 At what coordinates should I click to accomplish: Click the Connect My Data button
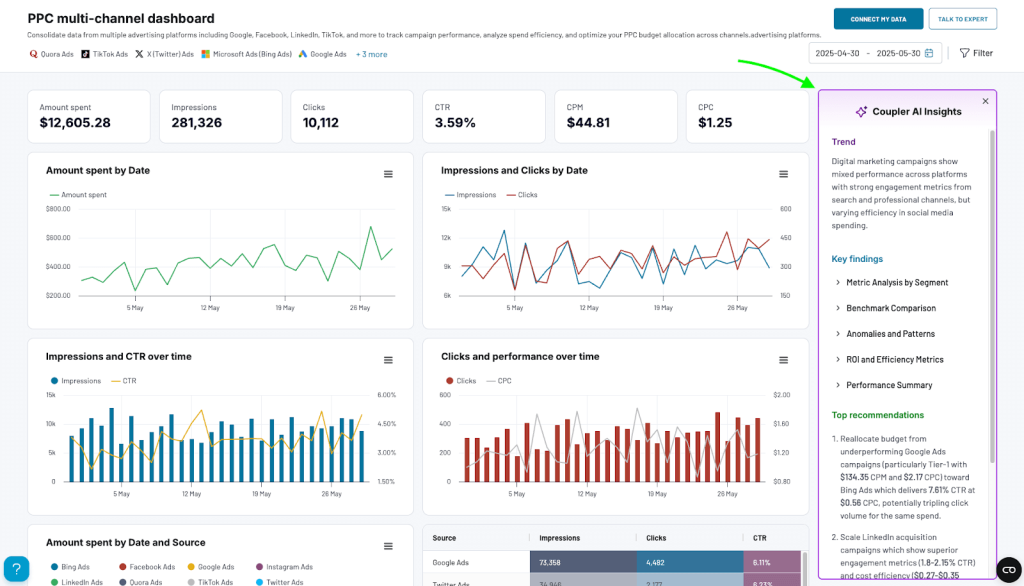(878, 19)
